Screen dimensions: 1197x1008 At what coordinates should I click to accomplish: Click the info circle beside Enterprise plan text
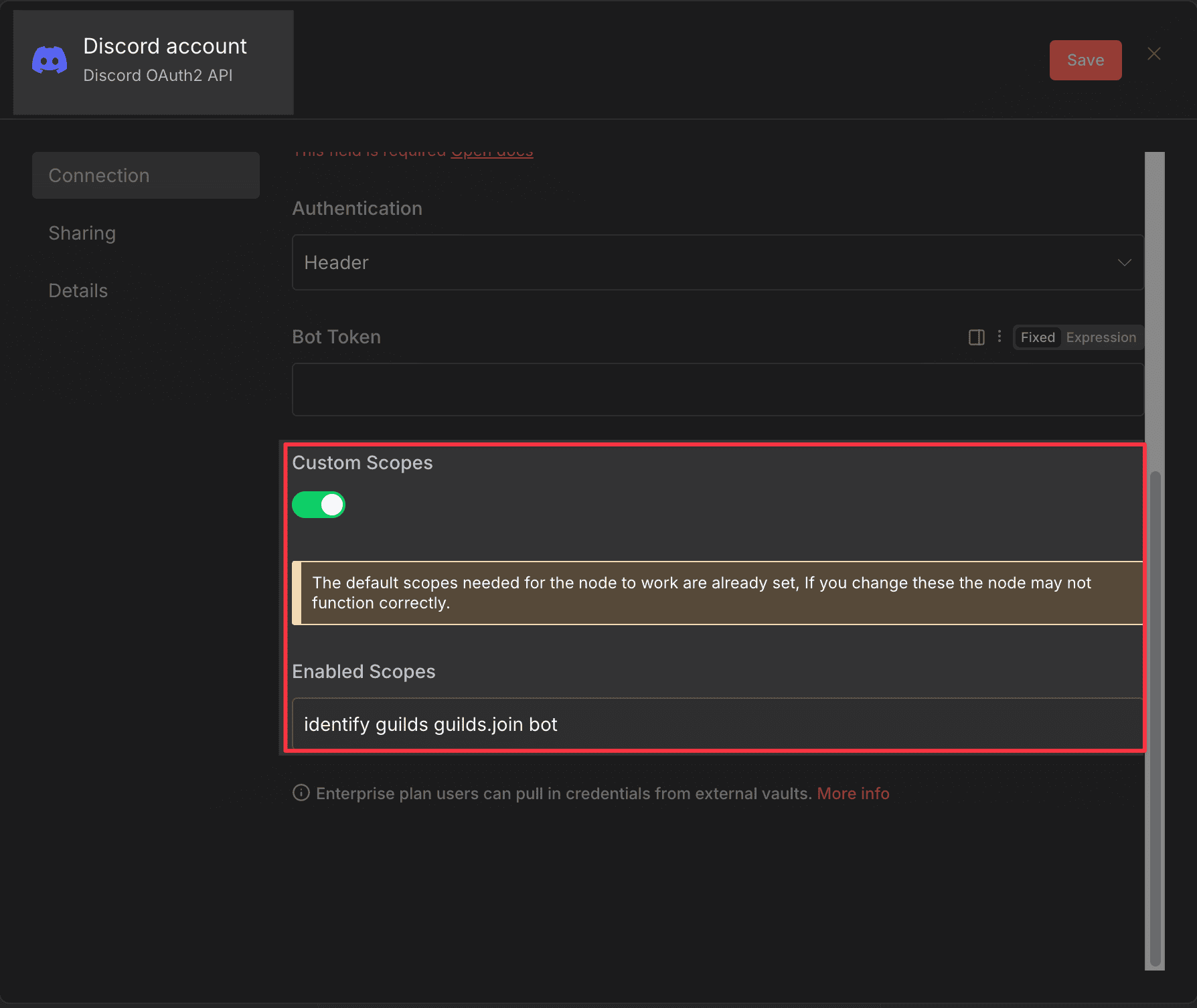(300, 792)
